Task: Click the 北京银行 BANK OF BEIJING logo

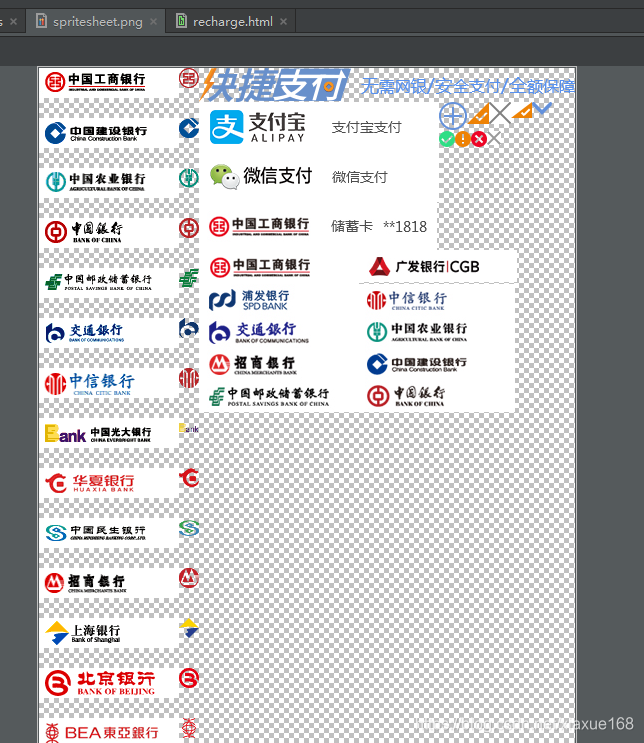Action: [100, 683]
